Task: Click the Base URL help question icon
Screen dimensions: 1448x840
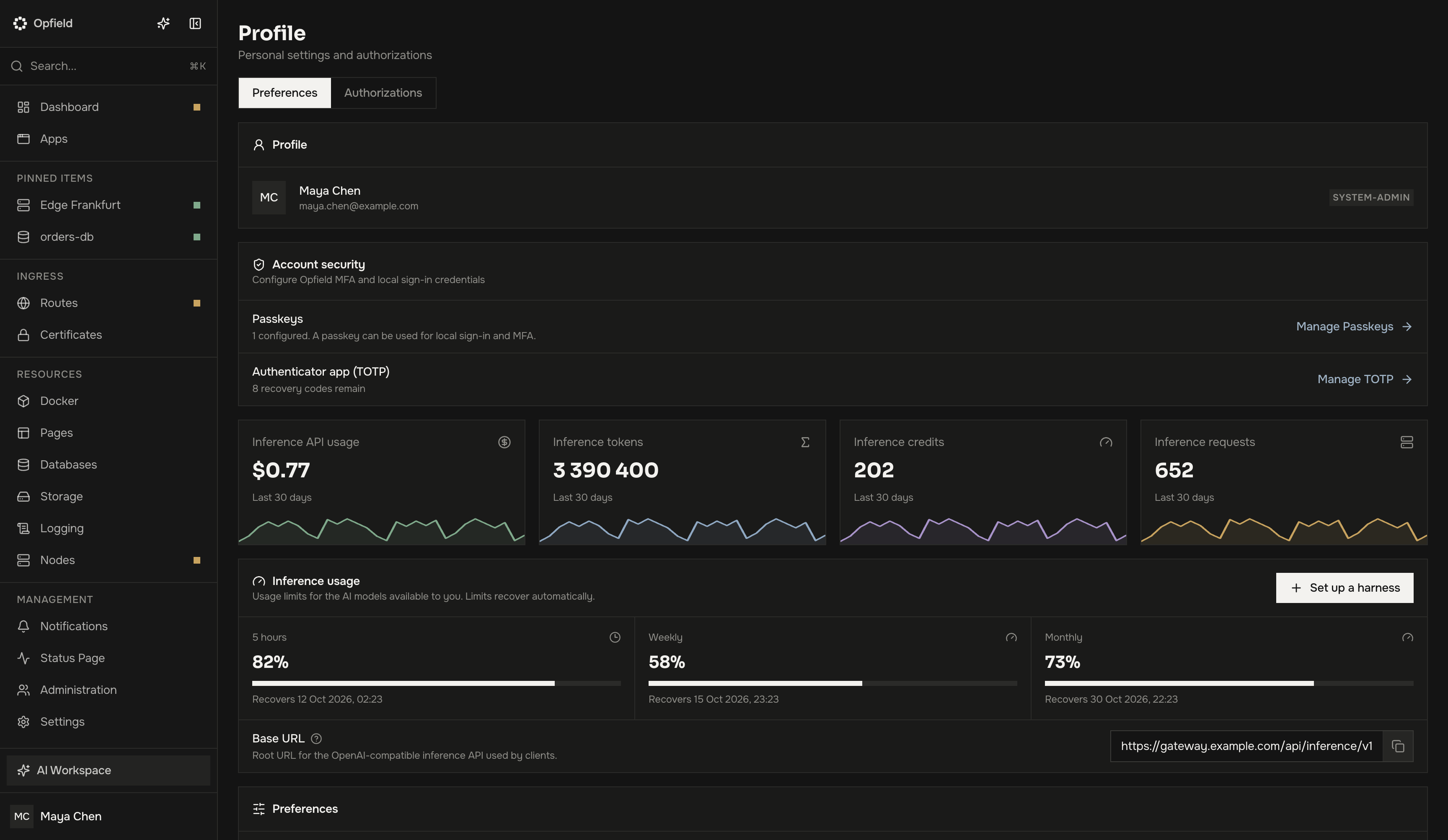Action: click(x=316, y=738)
